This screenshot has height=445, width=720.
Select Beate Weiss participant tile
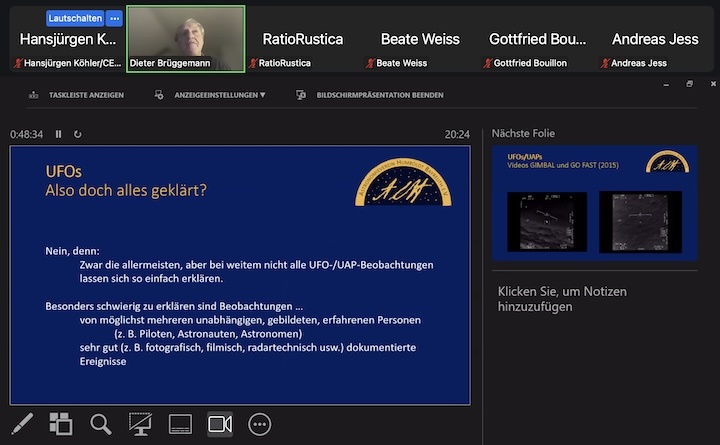[x=420, y=39]
